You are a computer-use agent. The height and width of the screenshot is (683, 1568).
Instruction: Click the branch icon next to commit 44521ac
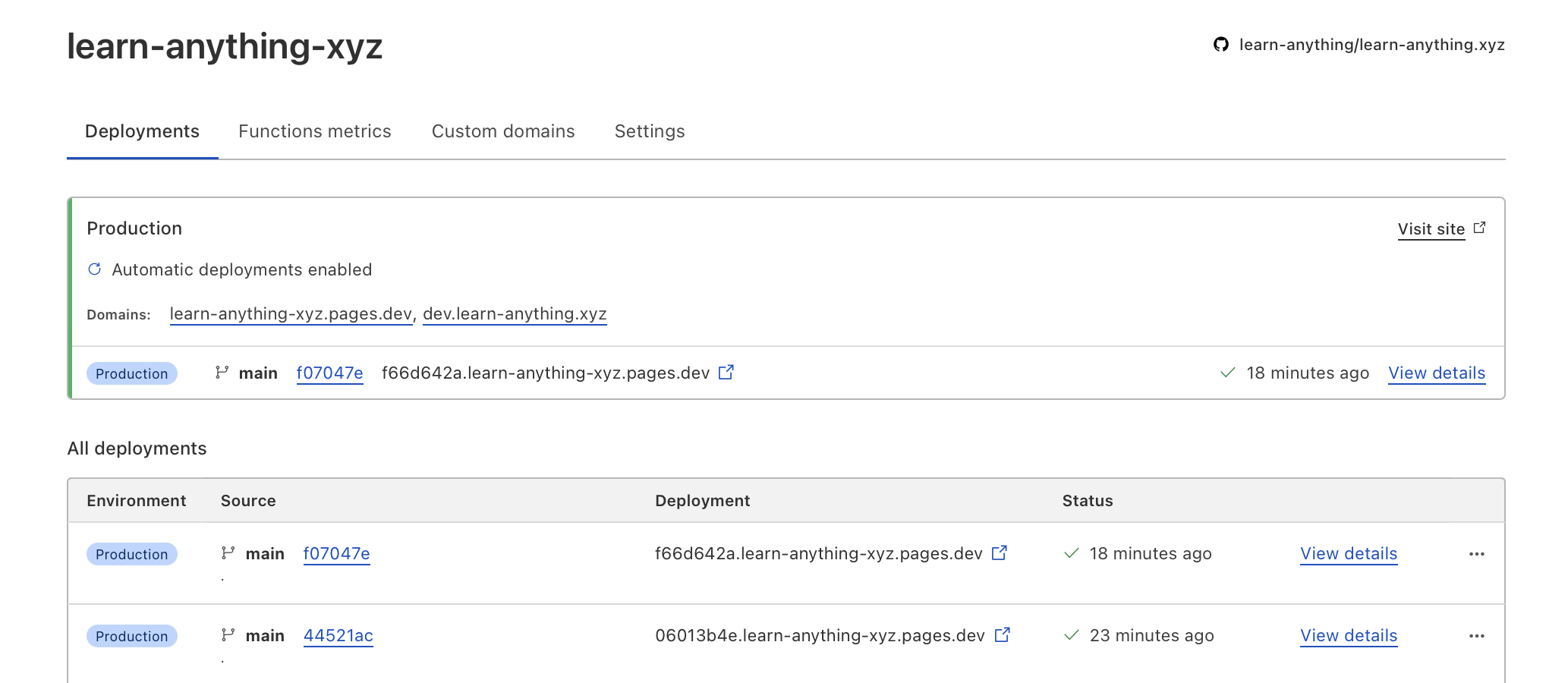tap(228, 635)
